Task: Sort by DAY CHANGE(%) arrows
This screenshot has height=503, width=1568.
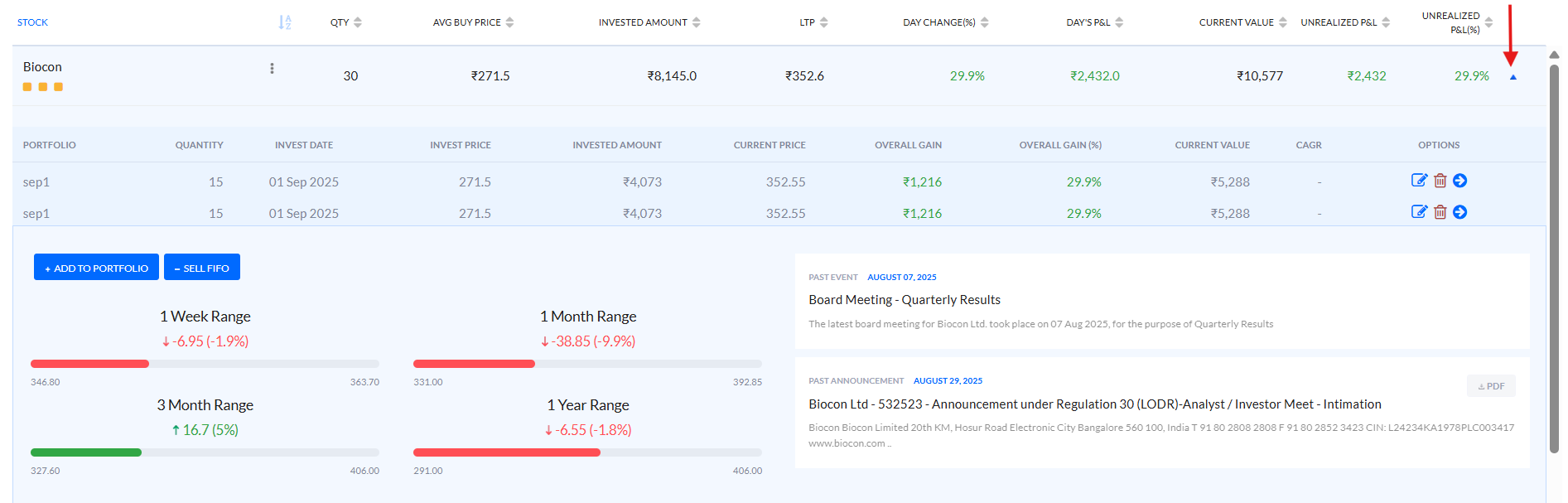Action: point(985,22)
